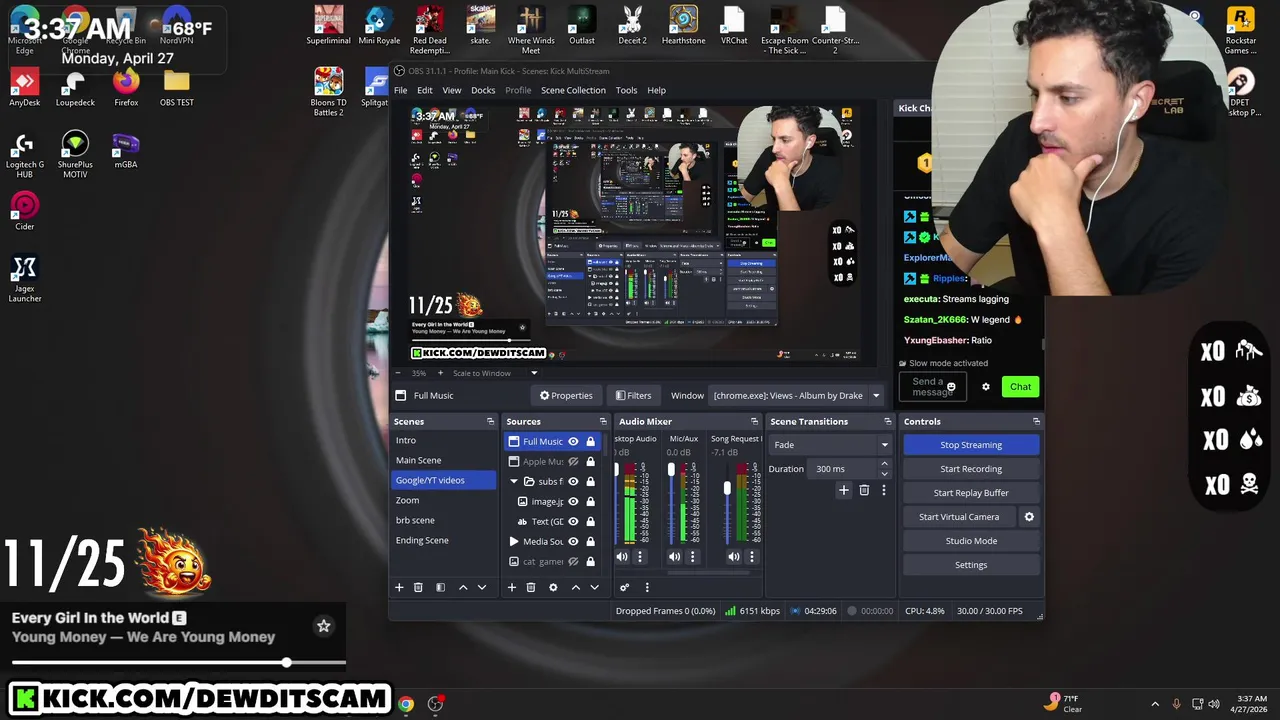
Task: Remove the selected scene with the Scenes trash icon
Action: (x=418, y=587)
